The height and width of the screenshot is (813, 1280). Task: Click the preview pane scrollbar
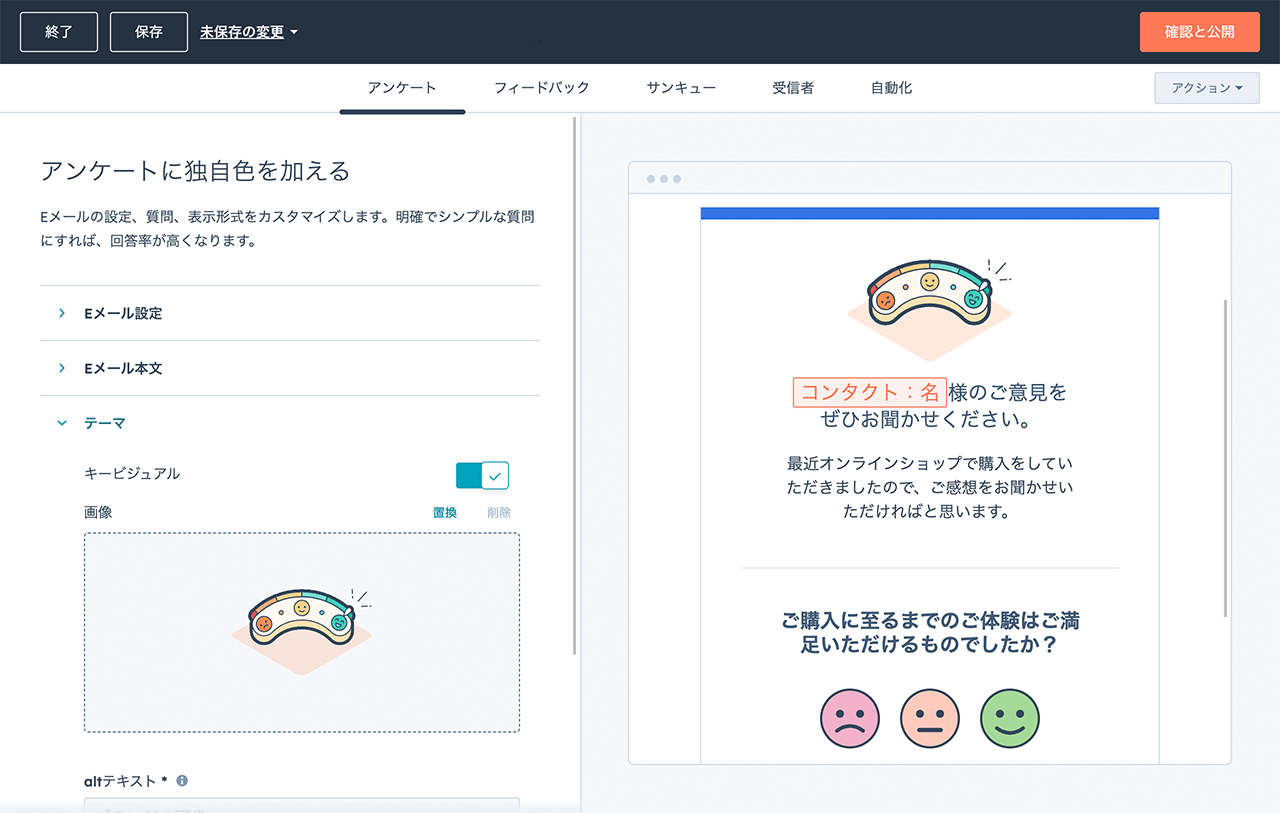pyautogui.click(x=1225, y=457)
